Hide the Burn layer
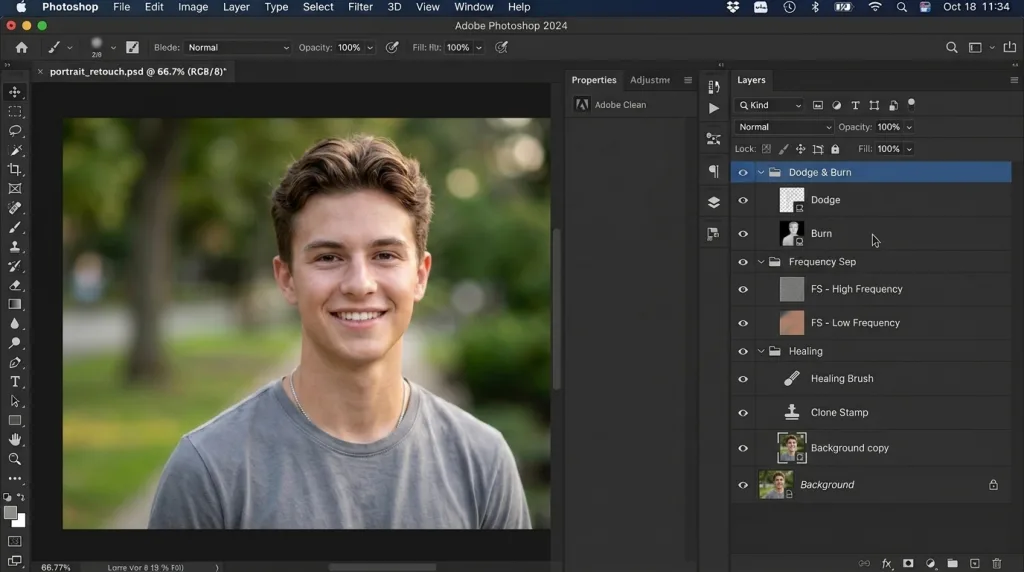 coord(743,234)
